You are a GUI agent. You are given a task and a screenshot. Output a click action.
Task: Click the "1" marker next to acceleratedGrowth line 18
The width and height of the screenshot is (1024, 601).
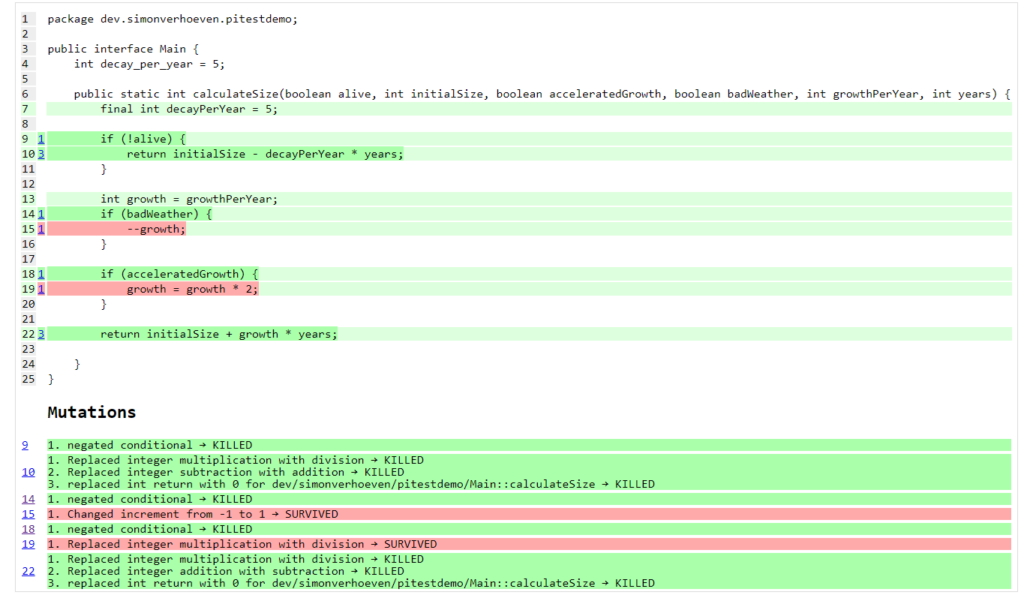coord(40,273)
